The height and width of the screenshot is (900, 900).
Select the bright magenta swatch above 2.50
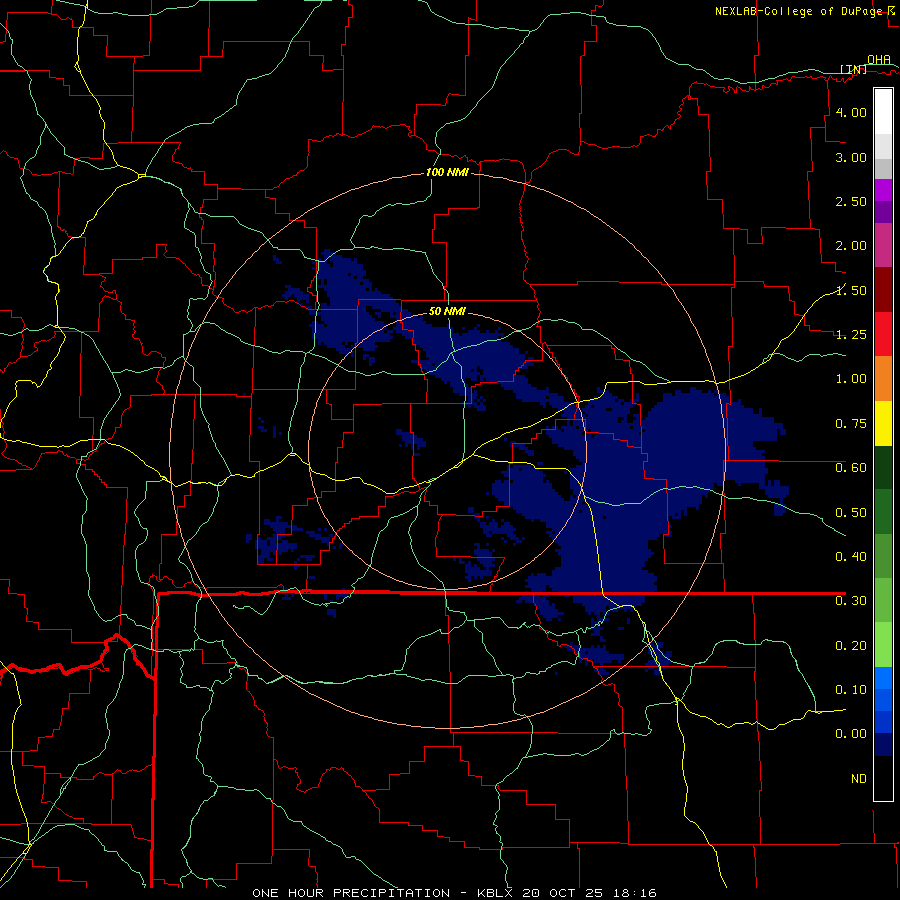tap(883, 190)
